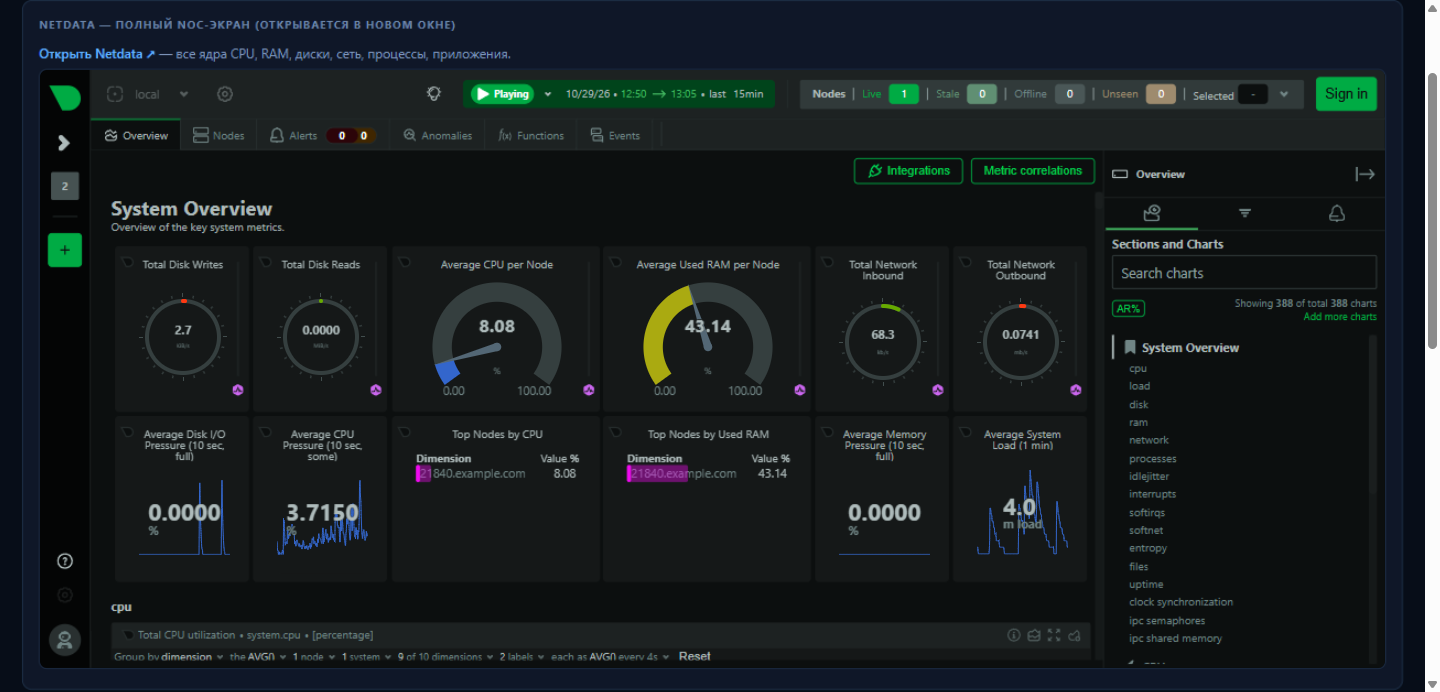
Task: Select the network item in sections list
Action: tap(1149, 440)
